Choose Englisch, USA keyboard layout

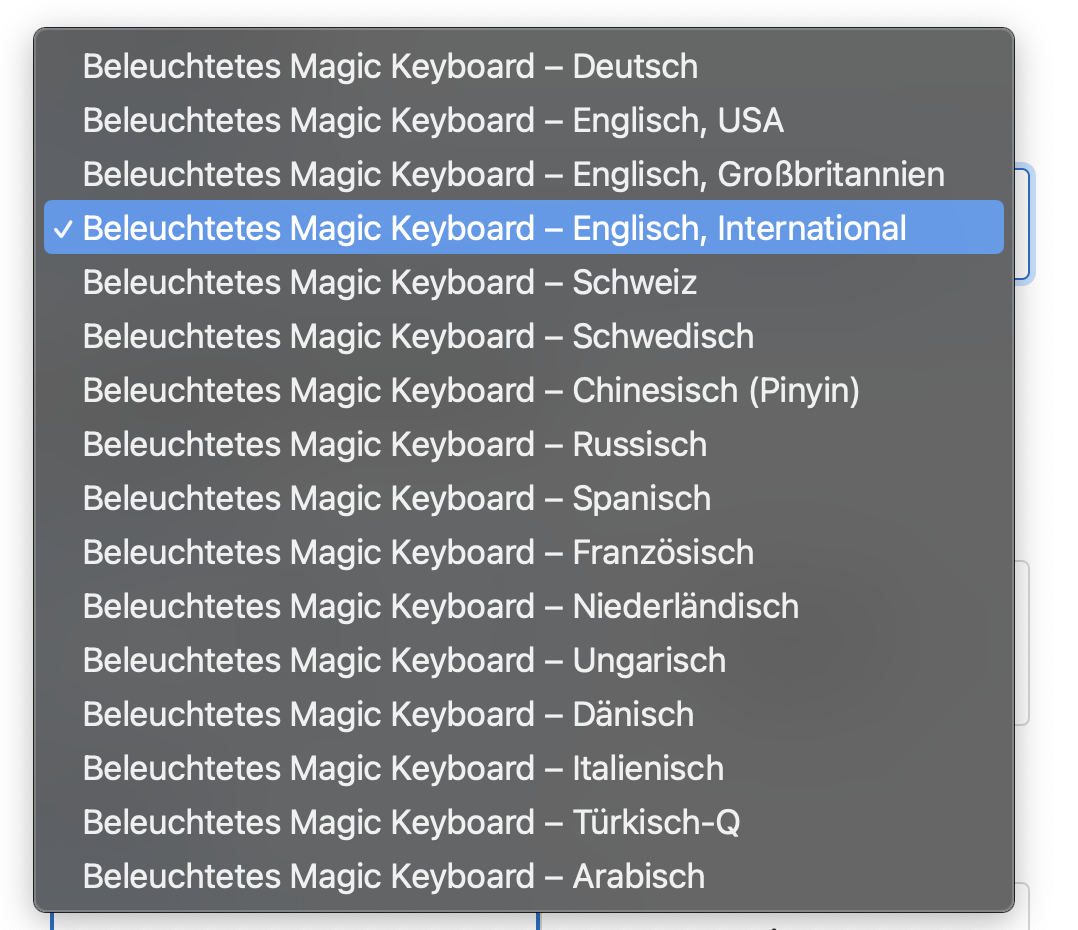pyautogui.click(x=433, y=121)
